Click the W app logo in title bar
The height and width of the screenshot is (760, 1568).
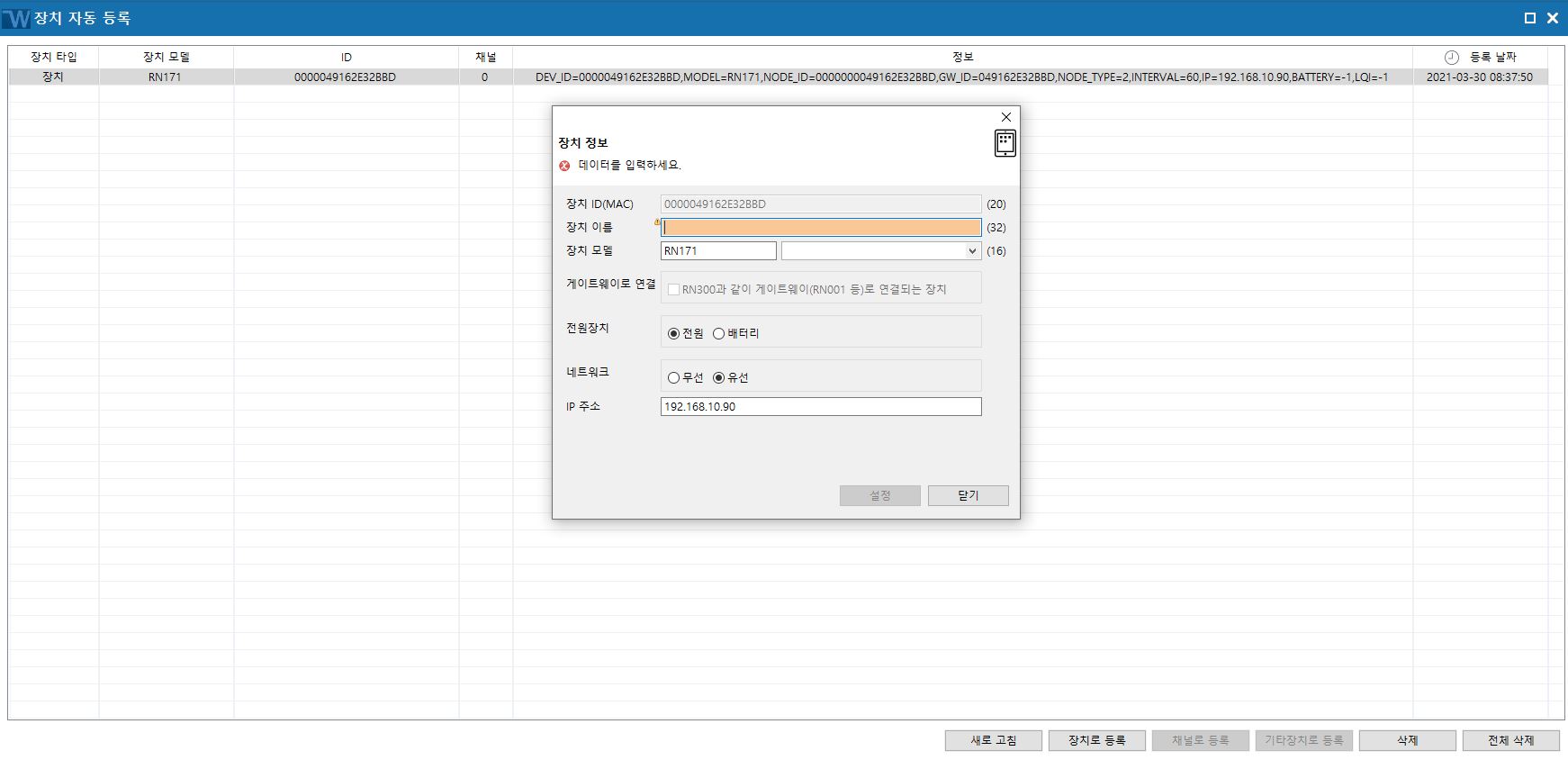tap(16, 18)
